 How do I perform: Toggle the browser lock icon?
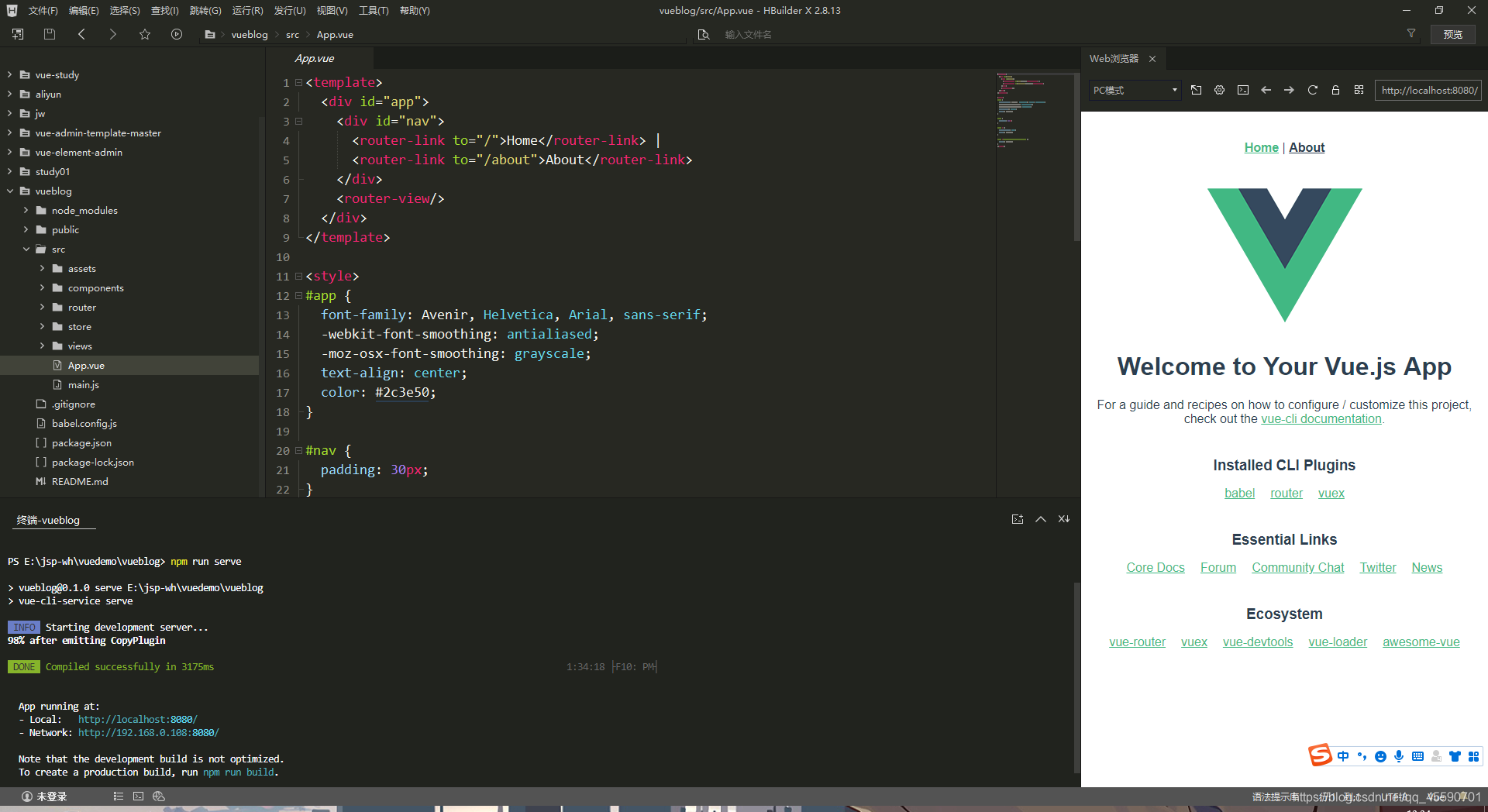tap(1335, 90)
